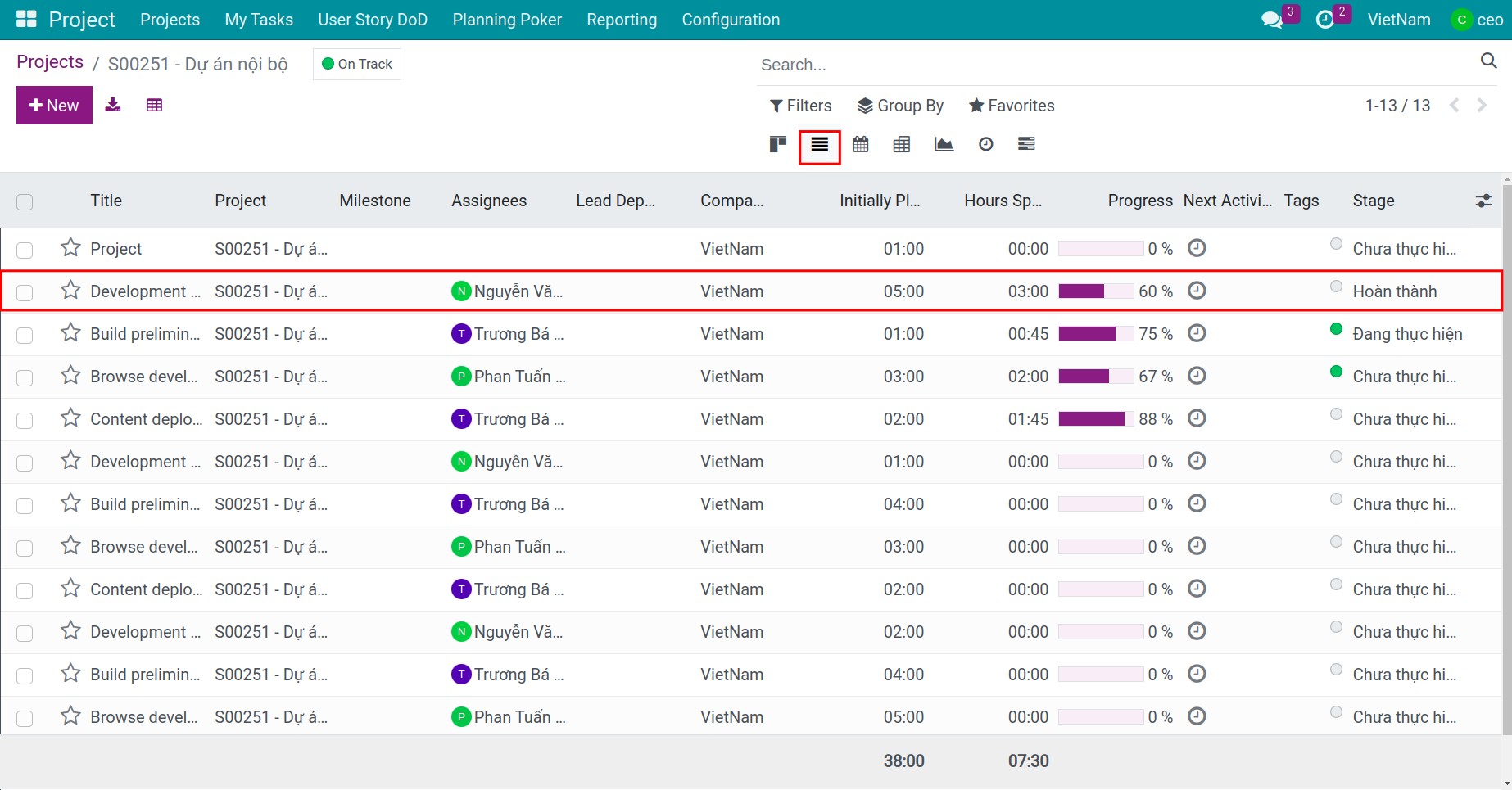
Task: Open the VietNam company switcher
Action: tap(1399, 20)
